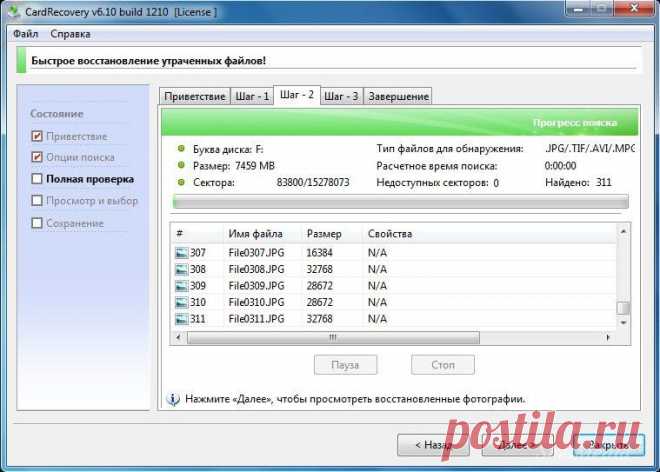
Task: Click the Стоп button
Action: pyautogui.click(x=443, y=365)
